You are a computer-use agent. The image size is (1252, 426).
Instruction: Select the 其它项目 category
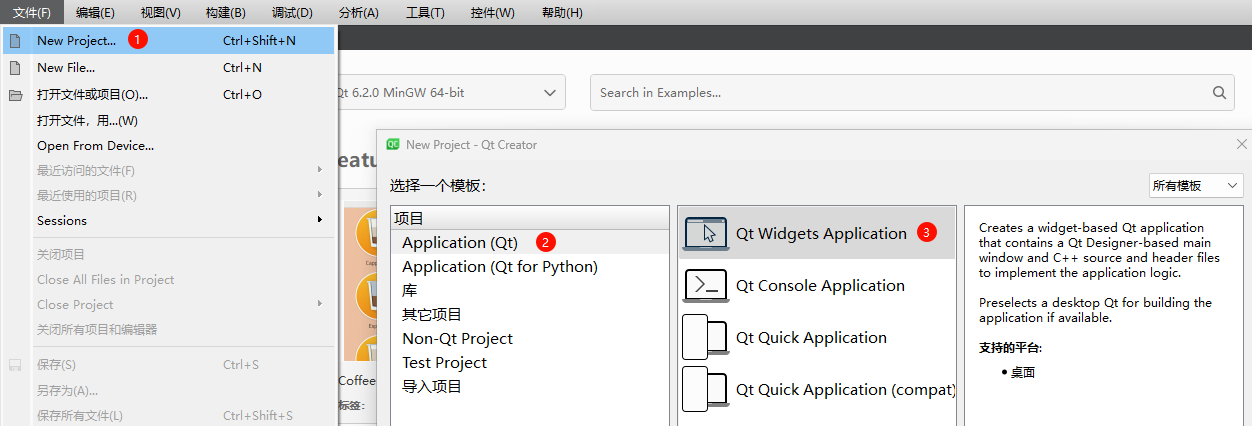tap(529, 314)
